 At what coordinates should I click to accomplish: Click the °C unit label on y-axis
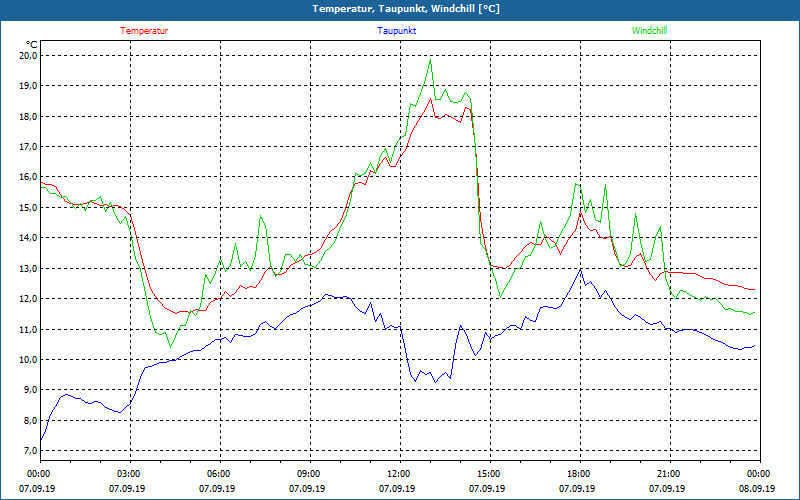(x=32, y=44)
